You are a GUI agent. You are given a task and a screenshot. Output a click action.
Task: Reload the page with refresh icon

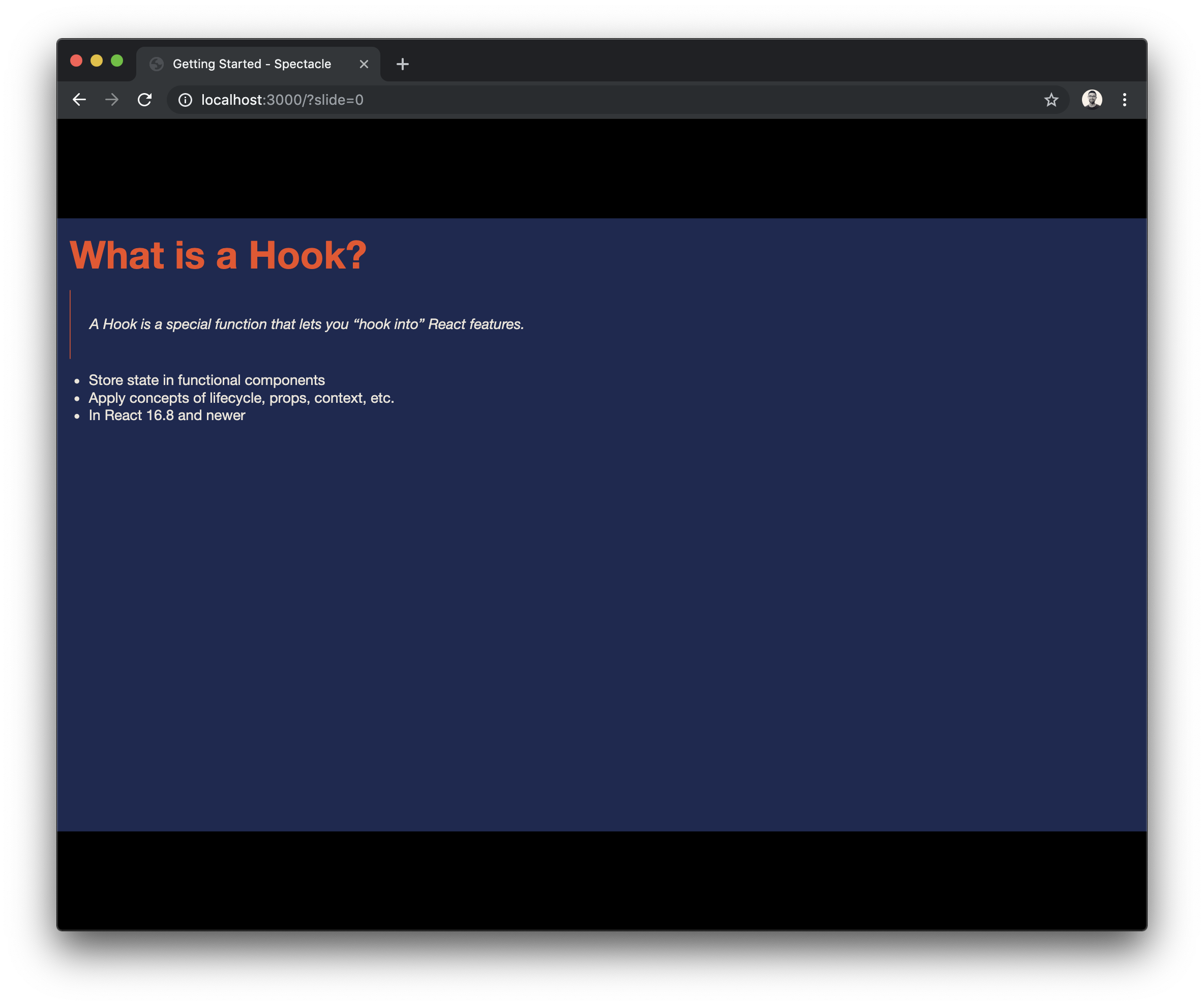[x=144, y=100]
